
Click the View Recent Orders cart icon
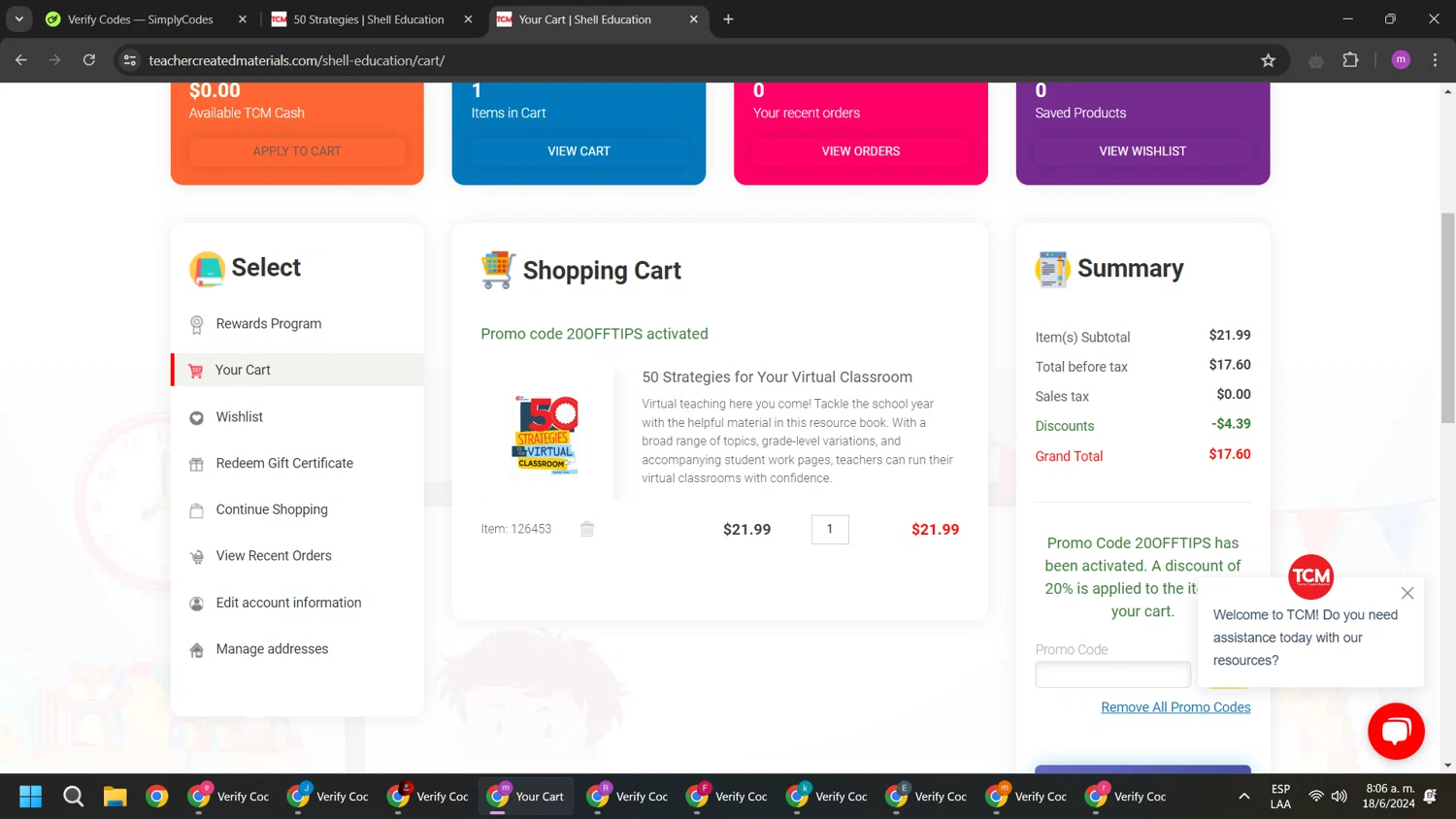196,557
